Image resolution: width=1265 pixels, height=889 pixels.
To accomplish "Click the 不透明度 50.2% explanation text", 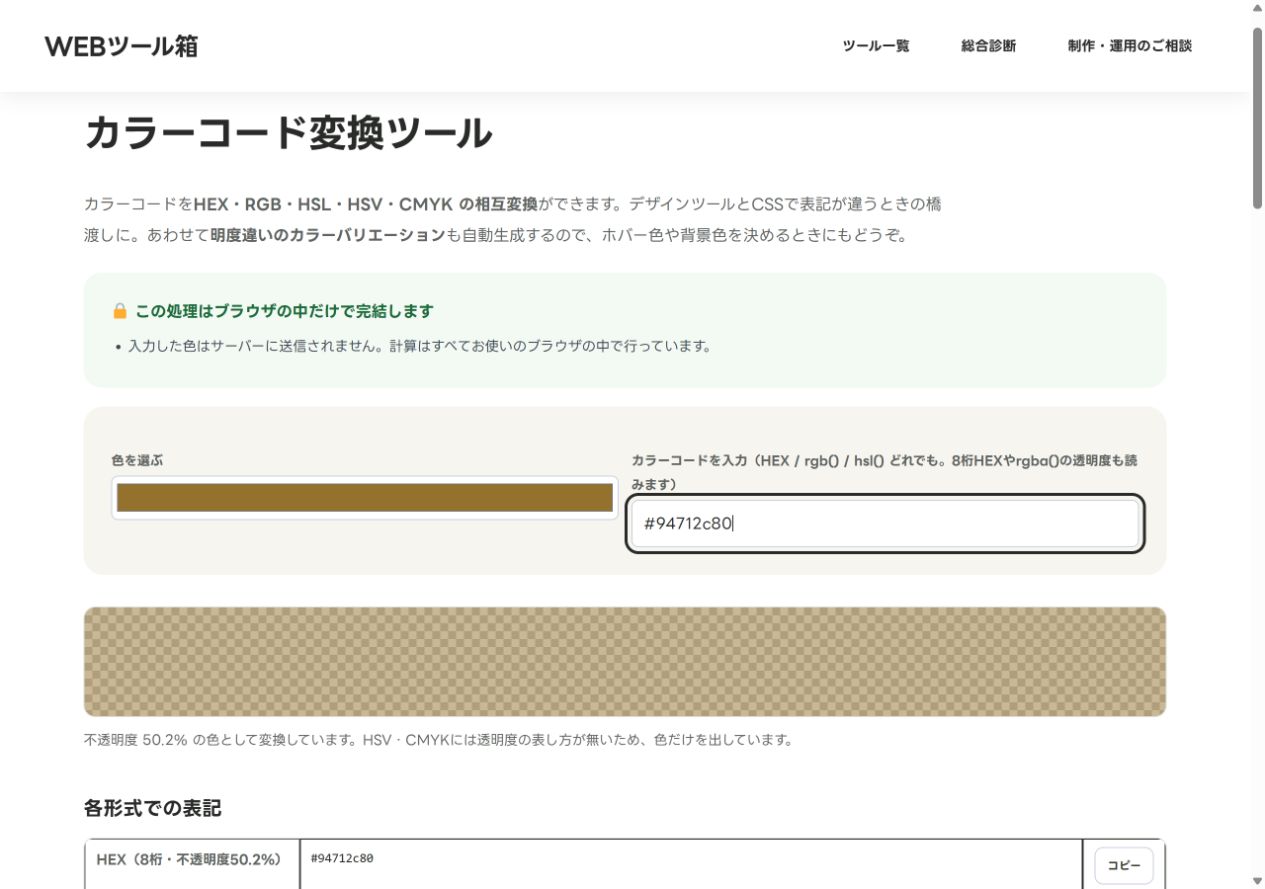I will click(439, 741).
